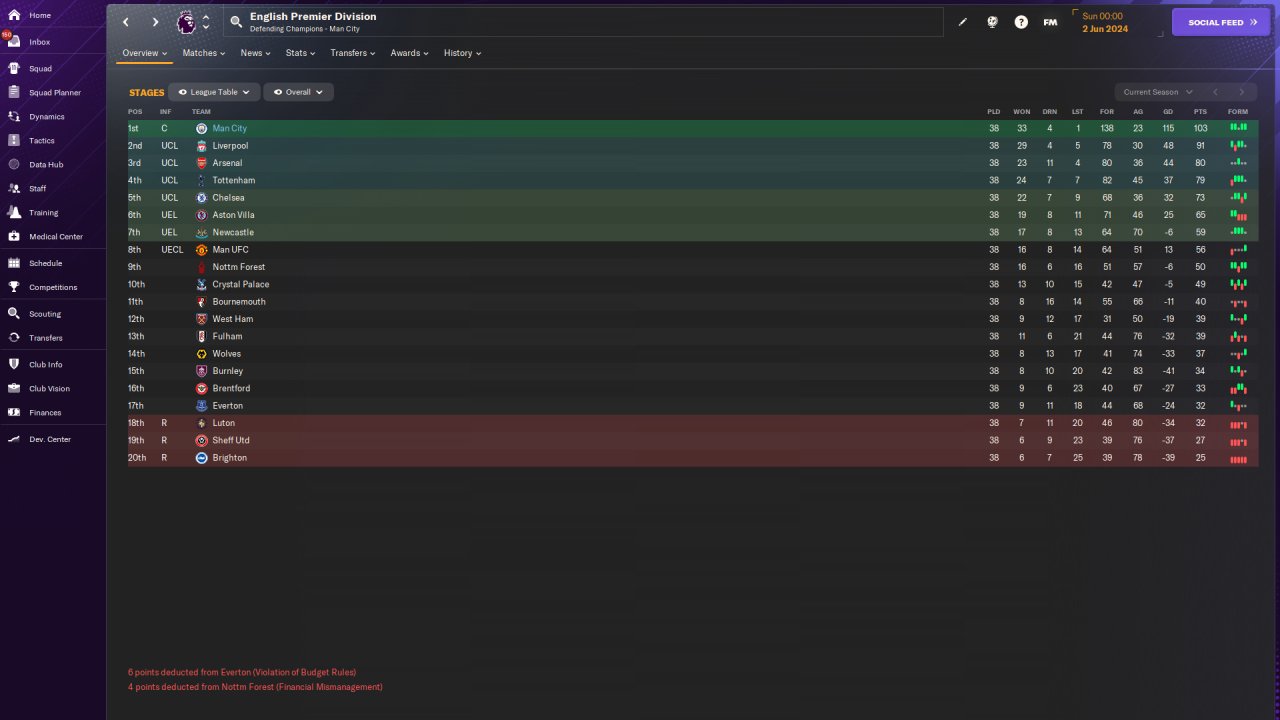The width and height of the screenshot is (1280, 720).
Task: Expand the Current Season dropdown
Action: (1158, 92)
